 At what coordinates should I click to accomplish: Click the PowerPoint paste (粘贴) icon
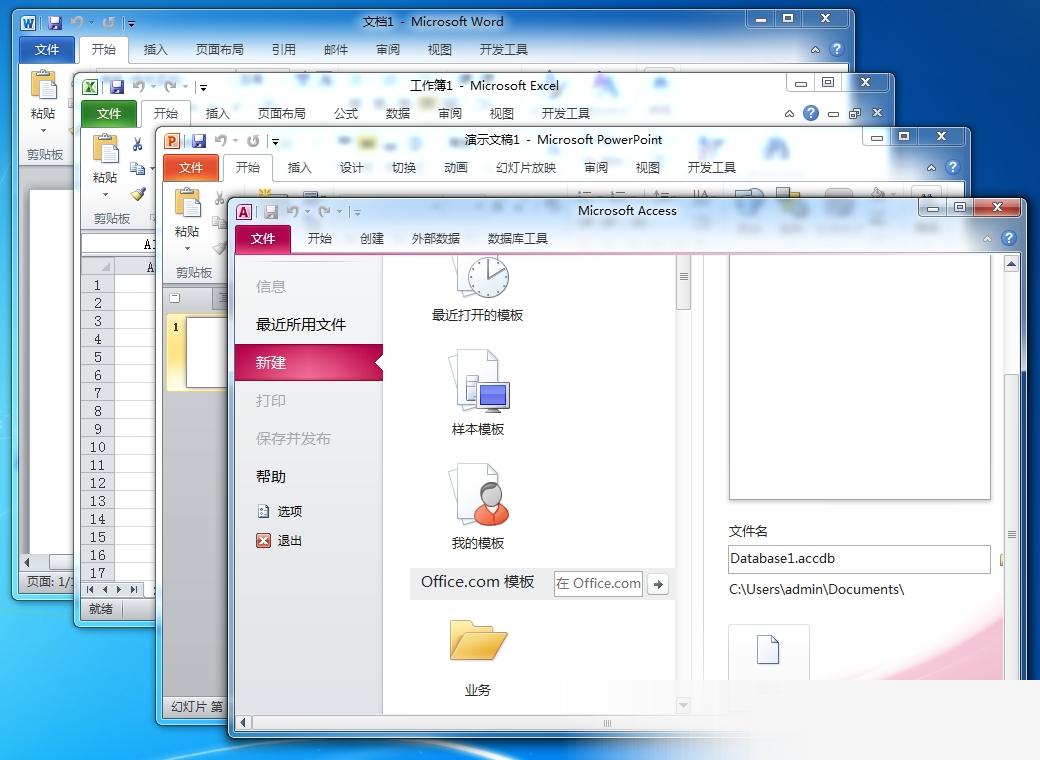pos(188,203)
